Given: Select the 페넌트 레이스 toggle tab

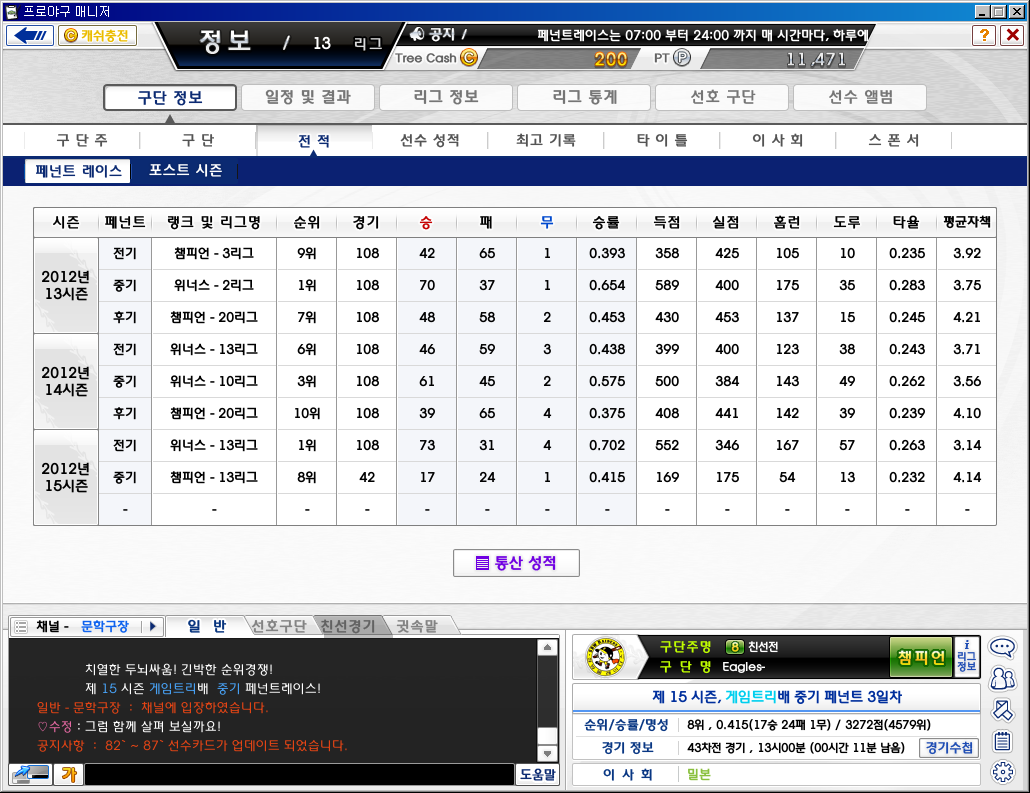Looking at the screenshot, I should coord(78,171).
